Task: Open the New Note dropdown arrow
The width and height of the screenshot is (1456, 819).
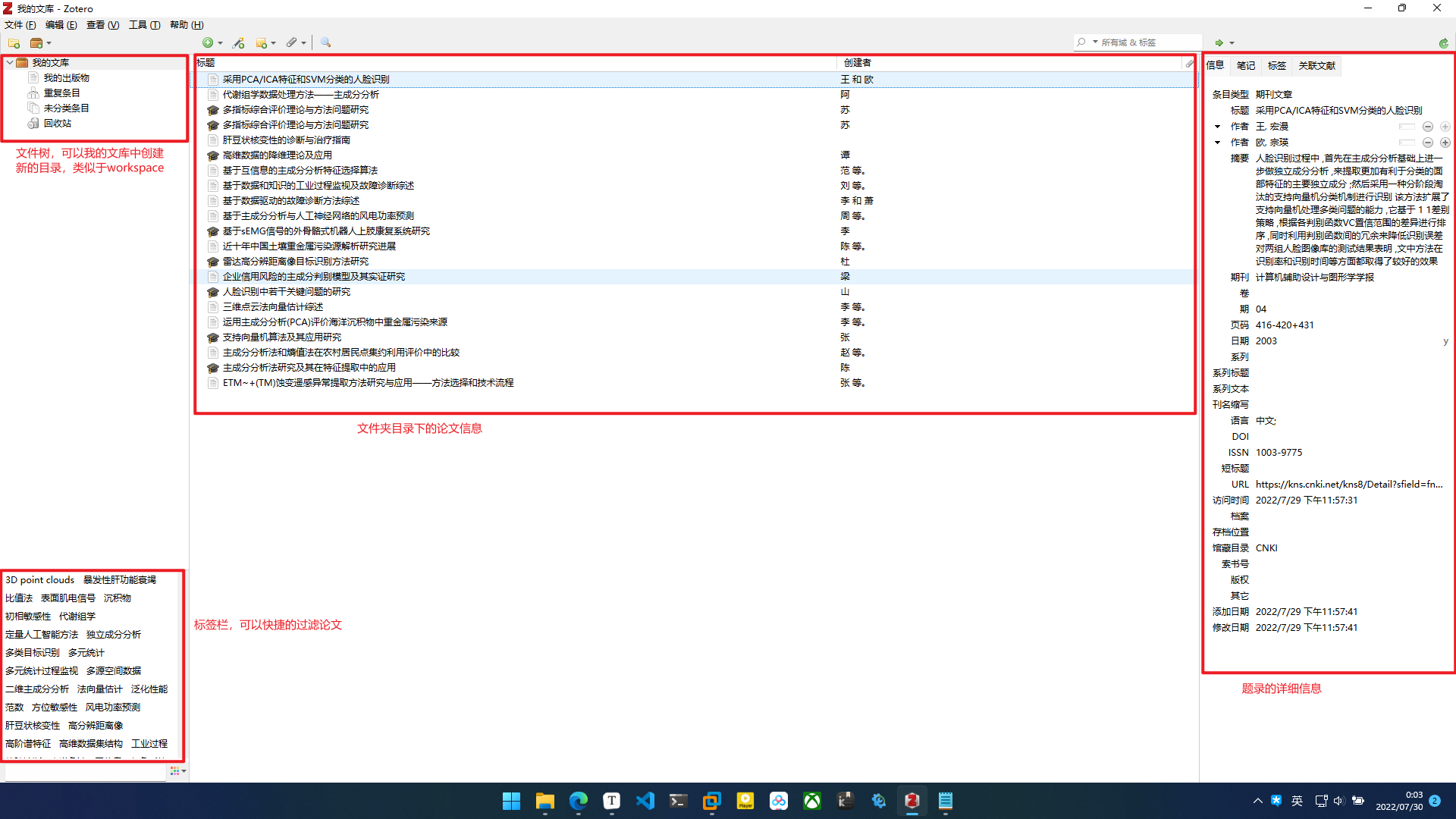Action: (273, 43)
